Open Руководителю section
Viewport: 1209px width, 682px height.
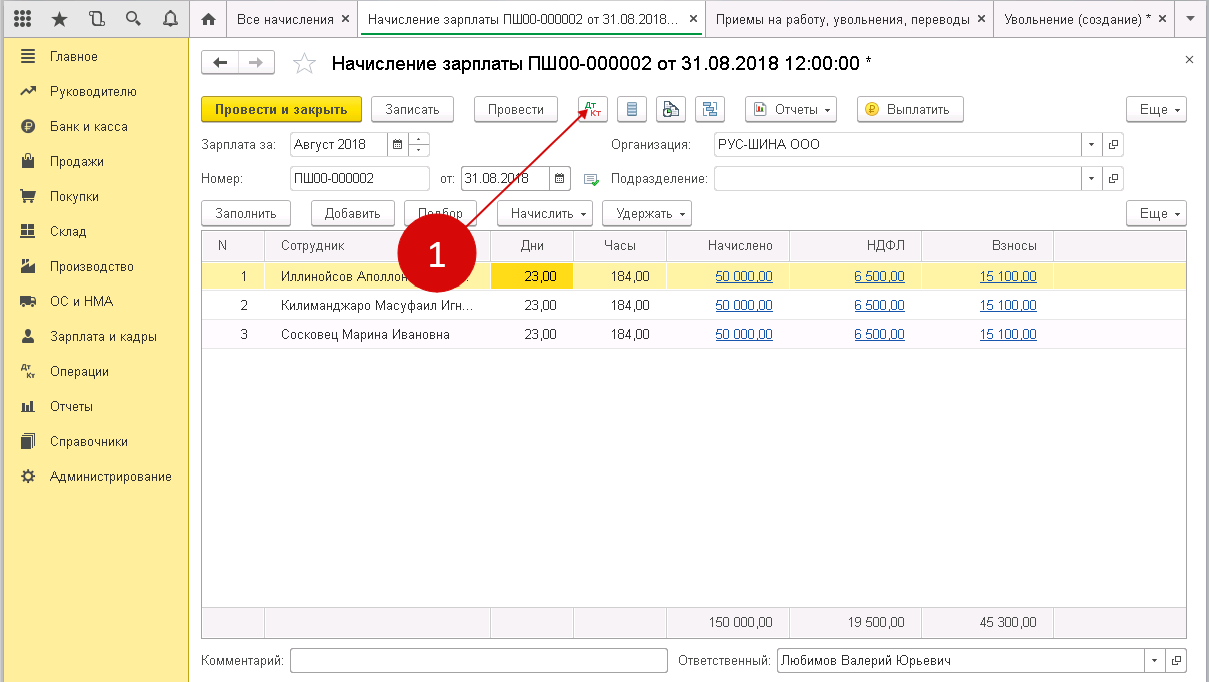click(94, 92)
